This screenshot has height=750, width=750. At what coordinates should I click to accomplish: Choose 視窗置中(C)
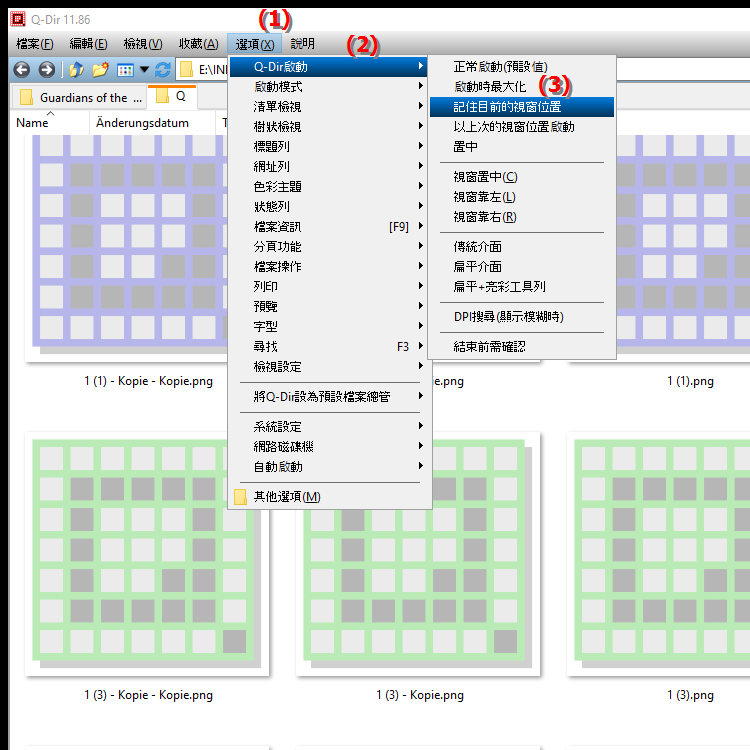[x=521, y=177]
